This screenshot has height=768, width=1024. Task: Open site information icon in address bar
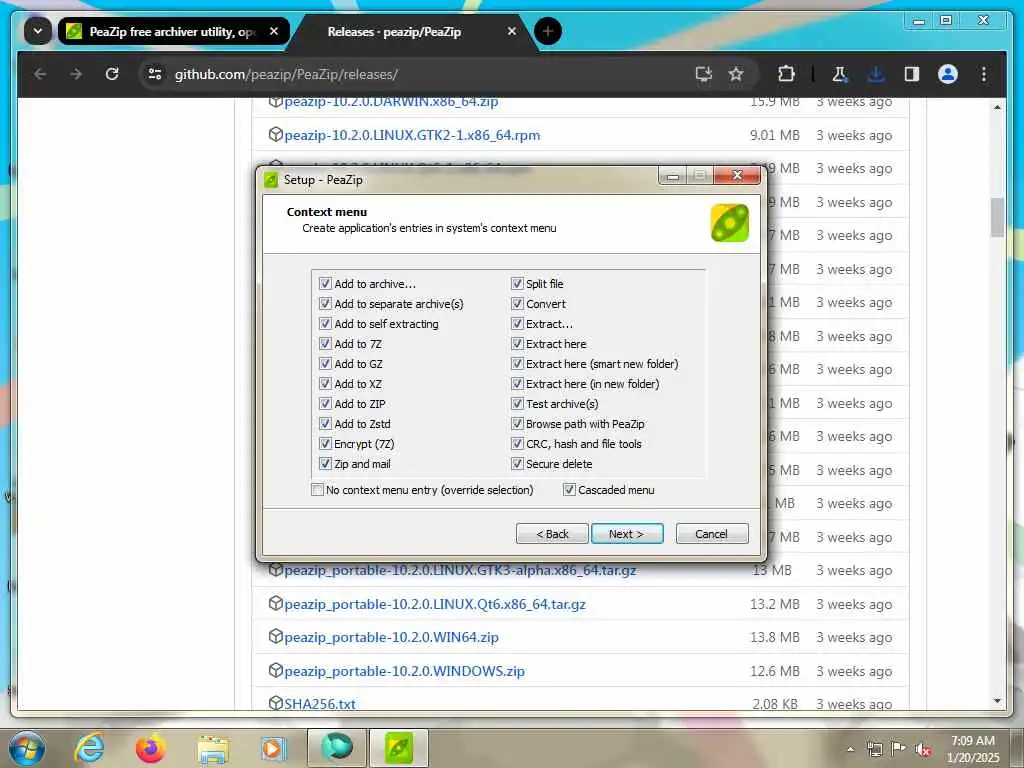coord(155,74)
